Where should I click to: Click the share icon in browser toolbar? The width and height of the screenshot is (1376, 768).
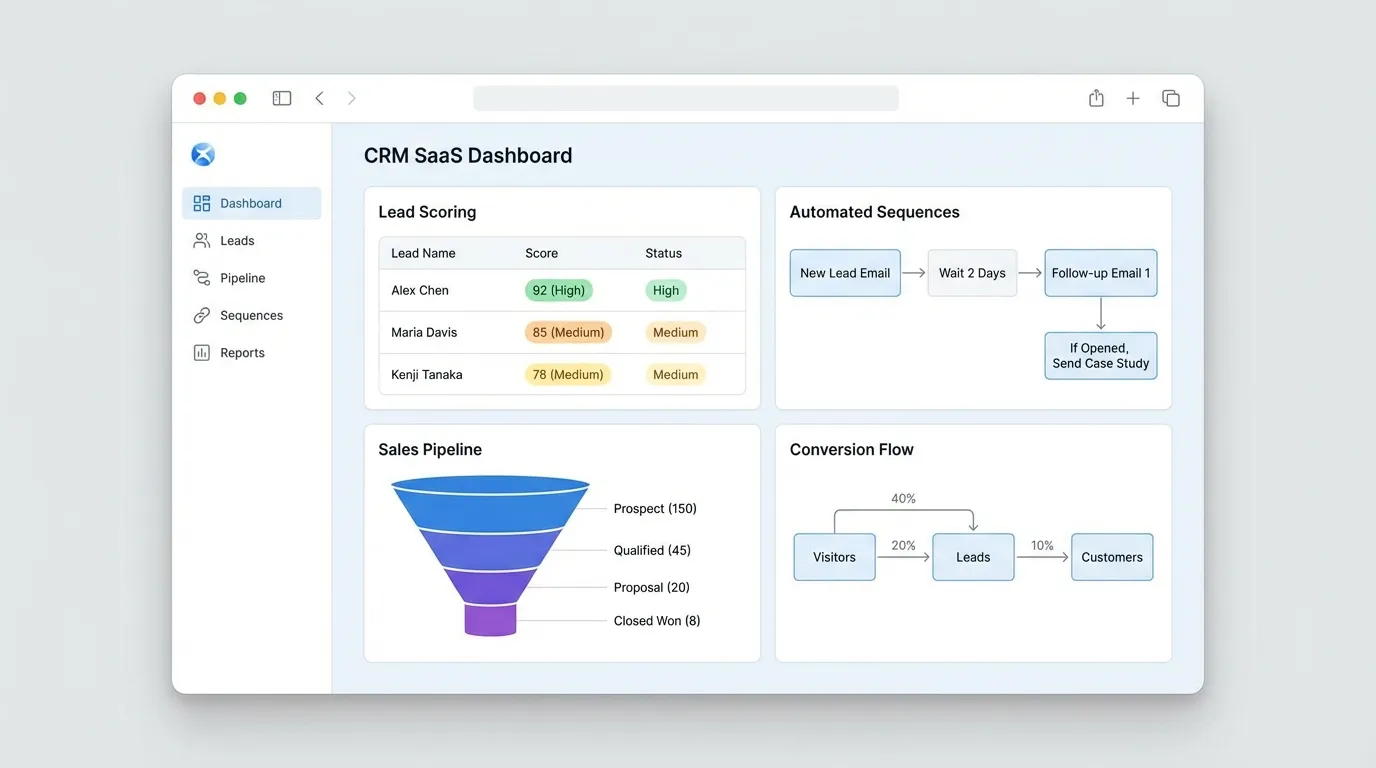coord(1096,98)
